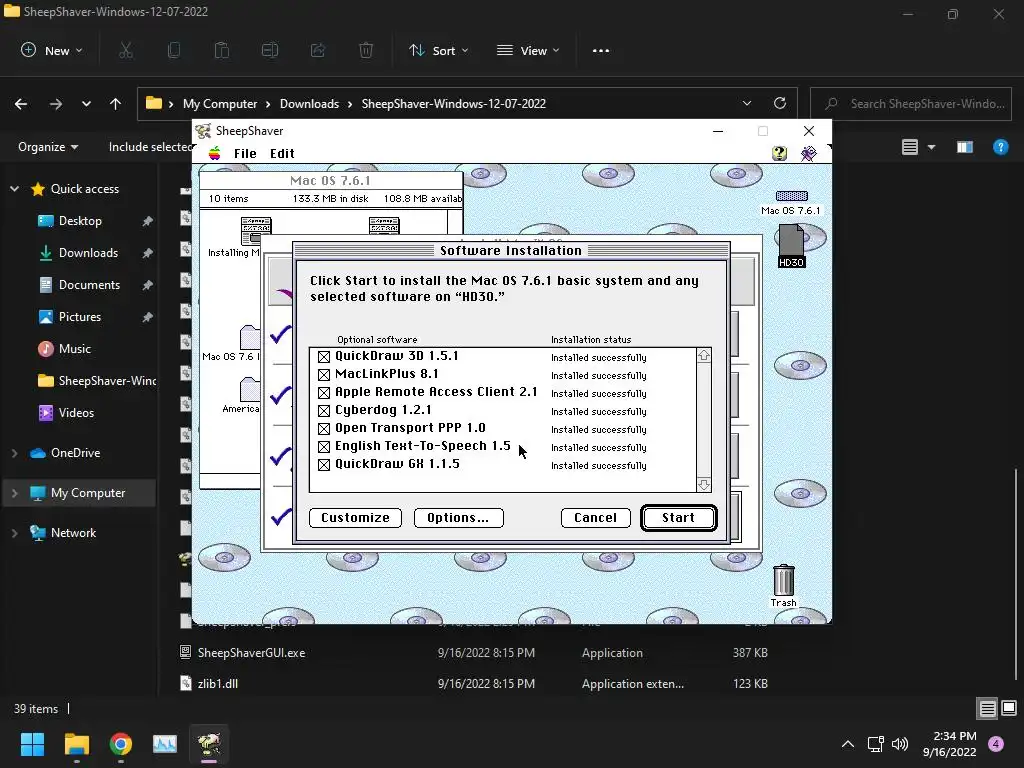Click the Options... button

click(458, 518)
